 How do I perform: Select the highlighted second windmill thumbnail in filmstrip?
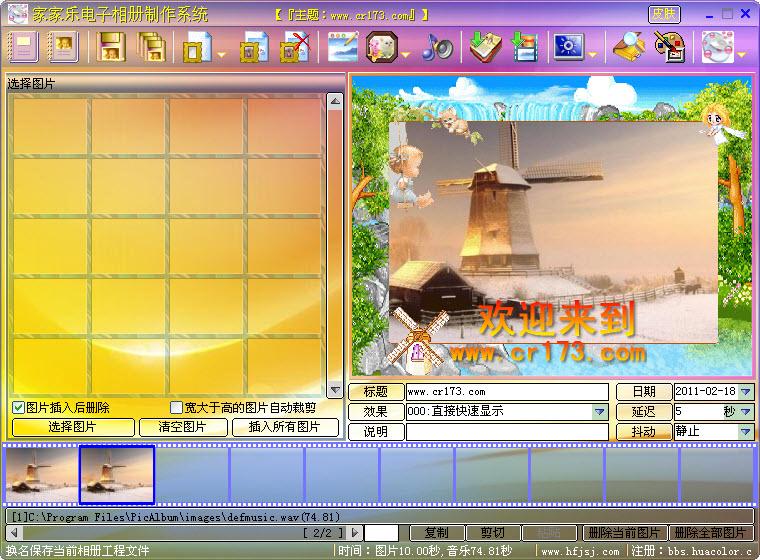click(x=117, y=475)
